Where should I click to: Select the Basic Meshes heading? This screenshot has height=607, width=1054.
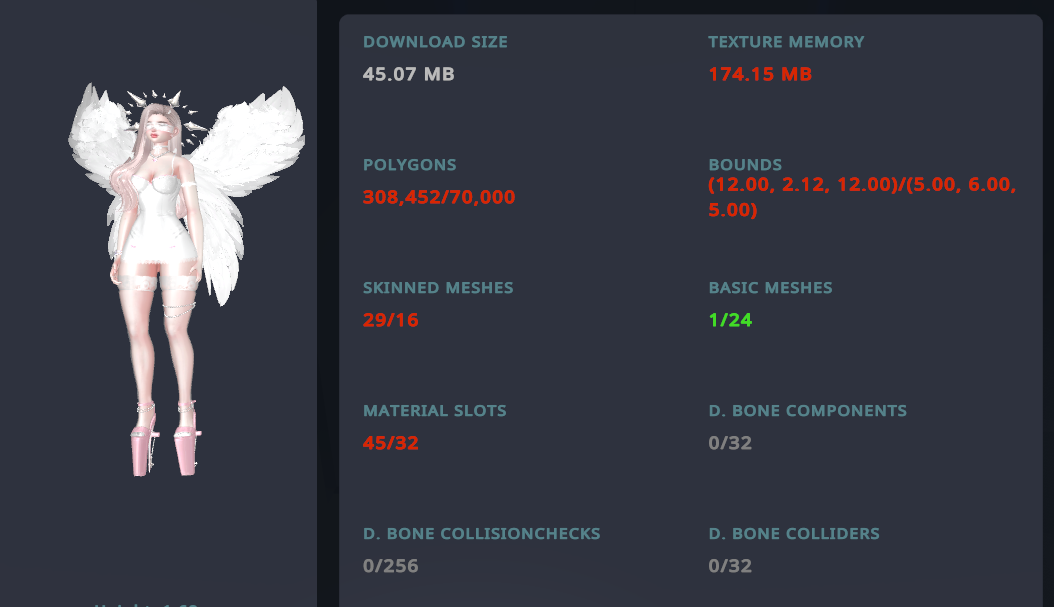pyautogui.click(x=770, y=288)
